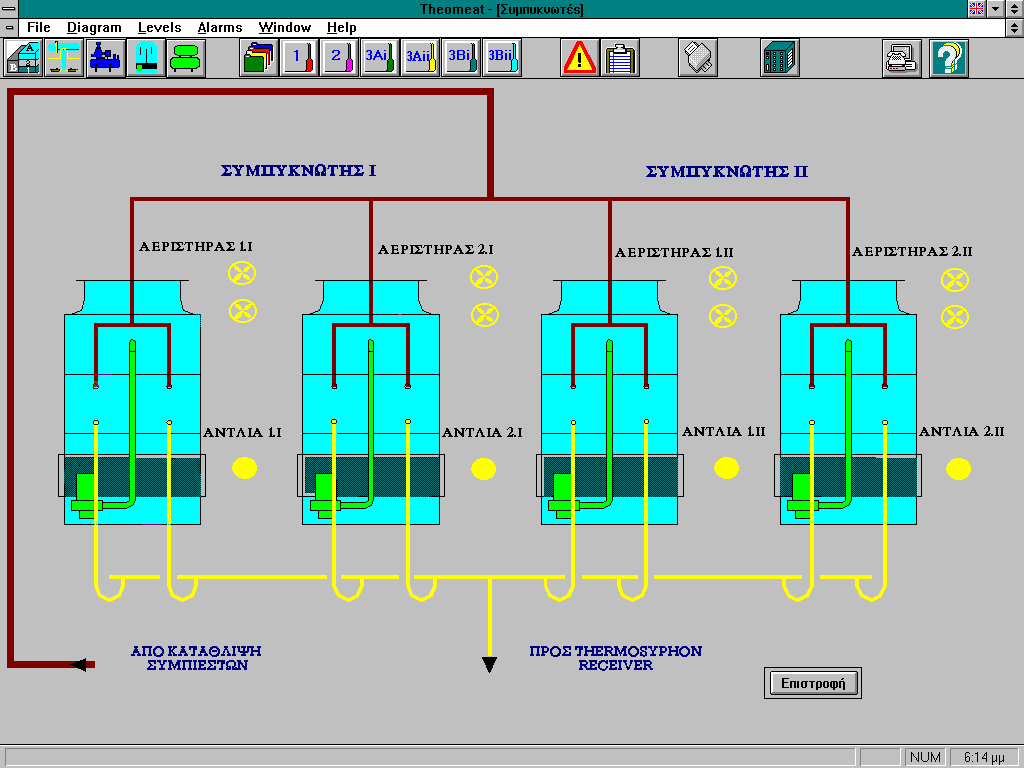Click the green receiver tanks icon
The height and width of the screenshot is (768, 1024).
tap(186, 58)
